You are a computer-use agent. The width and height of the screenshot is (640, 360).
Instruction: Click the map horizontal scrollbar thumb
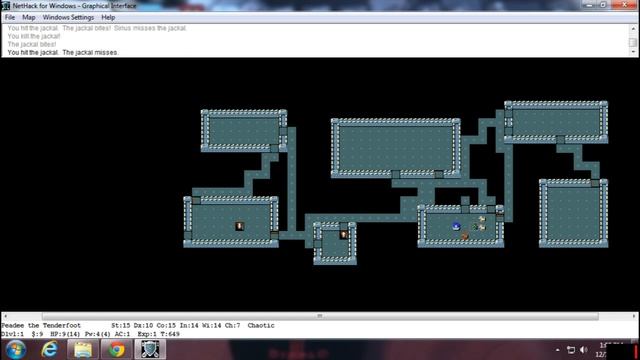[x=320, y=316]
